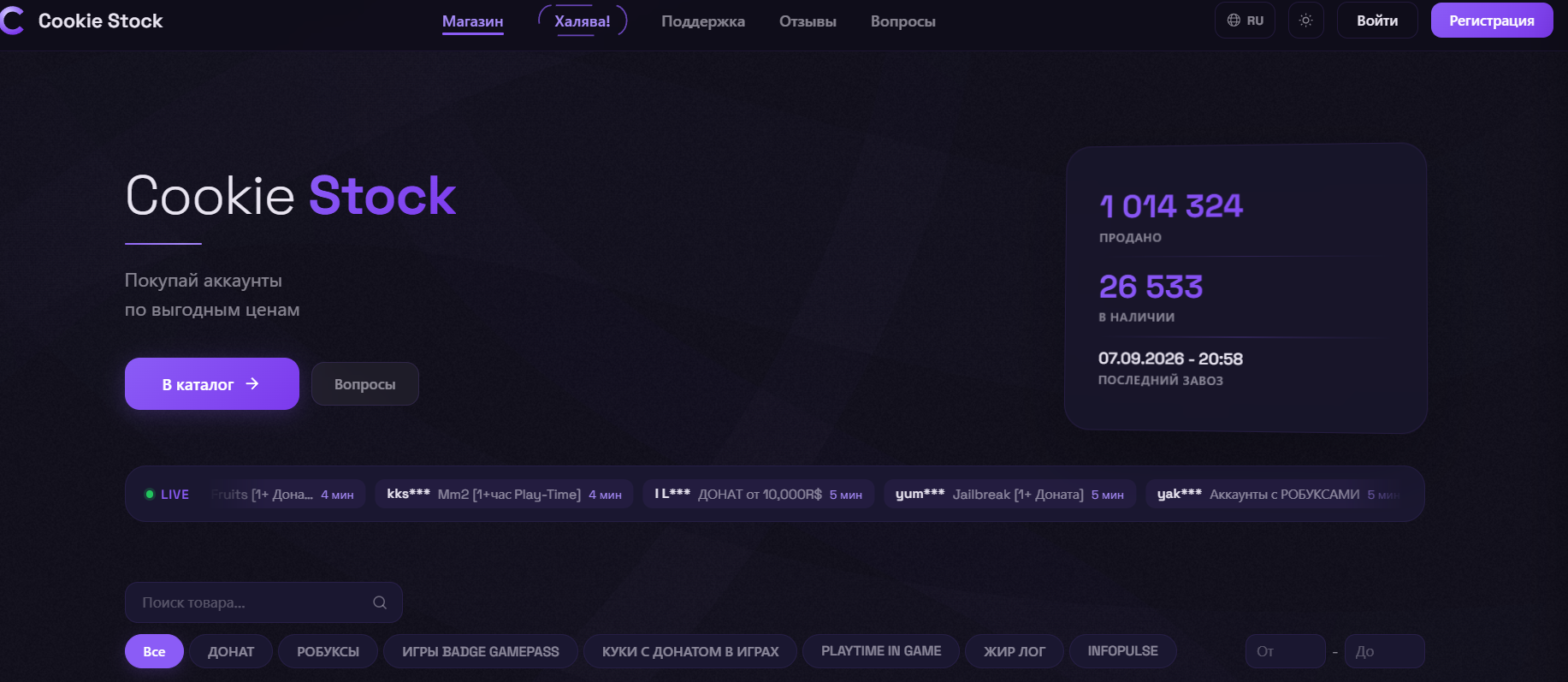
Task: Select the РОБУКСЫ category filter
Action: pyautogui.click(x=328, y=651)
